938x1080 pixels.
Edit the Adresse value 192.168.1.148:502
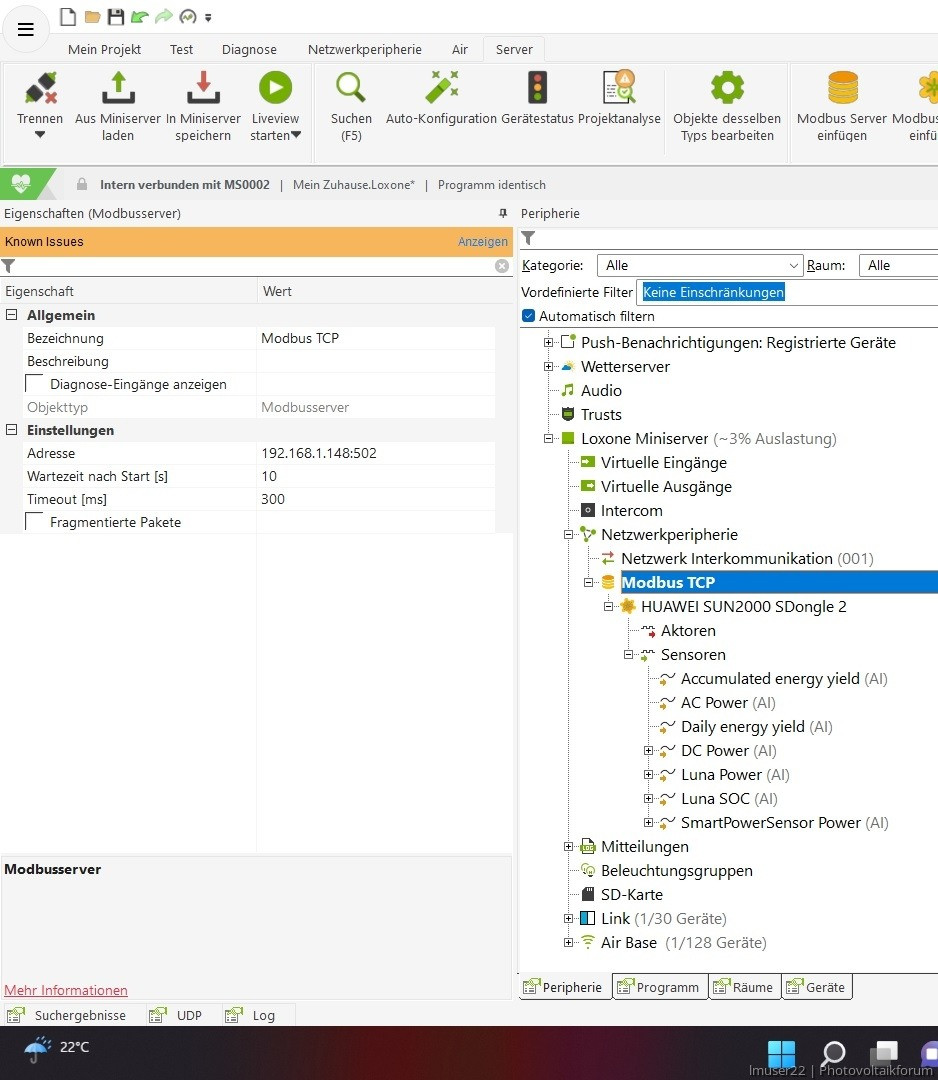point(375,453)
